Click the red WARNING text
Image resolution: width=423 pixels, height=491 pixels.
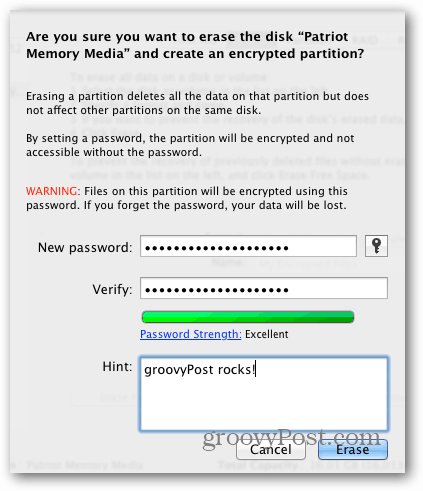52,191
